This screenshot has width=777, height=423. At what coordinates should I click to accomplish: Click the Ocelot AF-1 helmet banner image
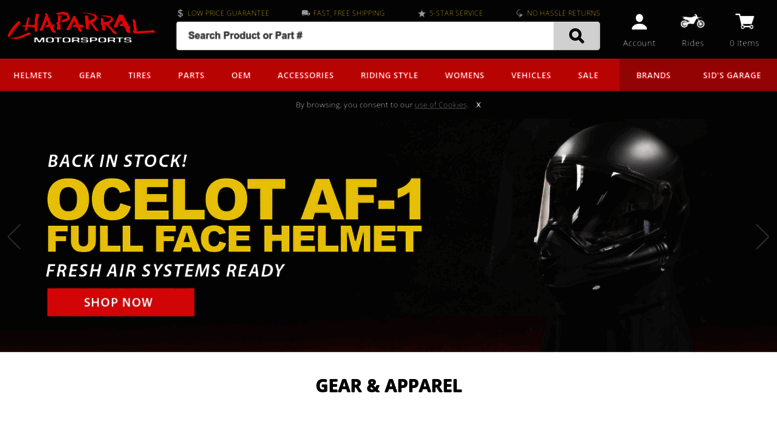pos(388,235)
